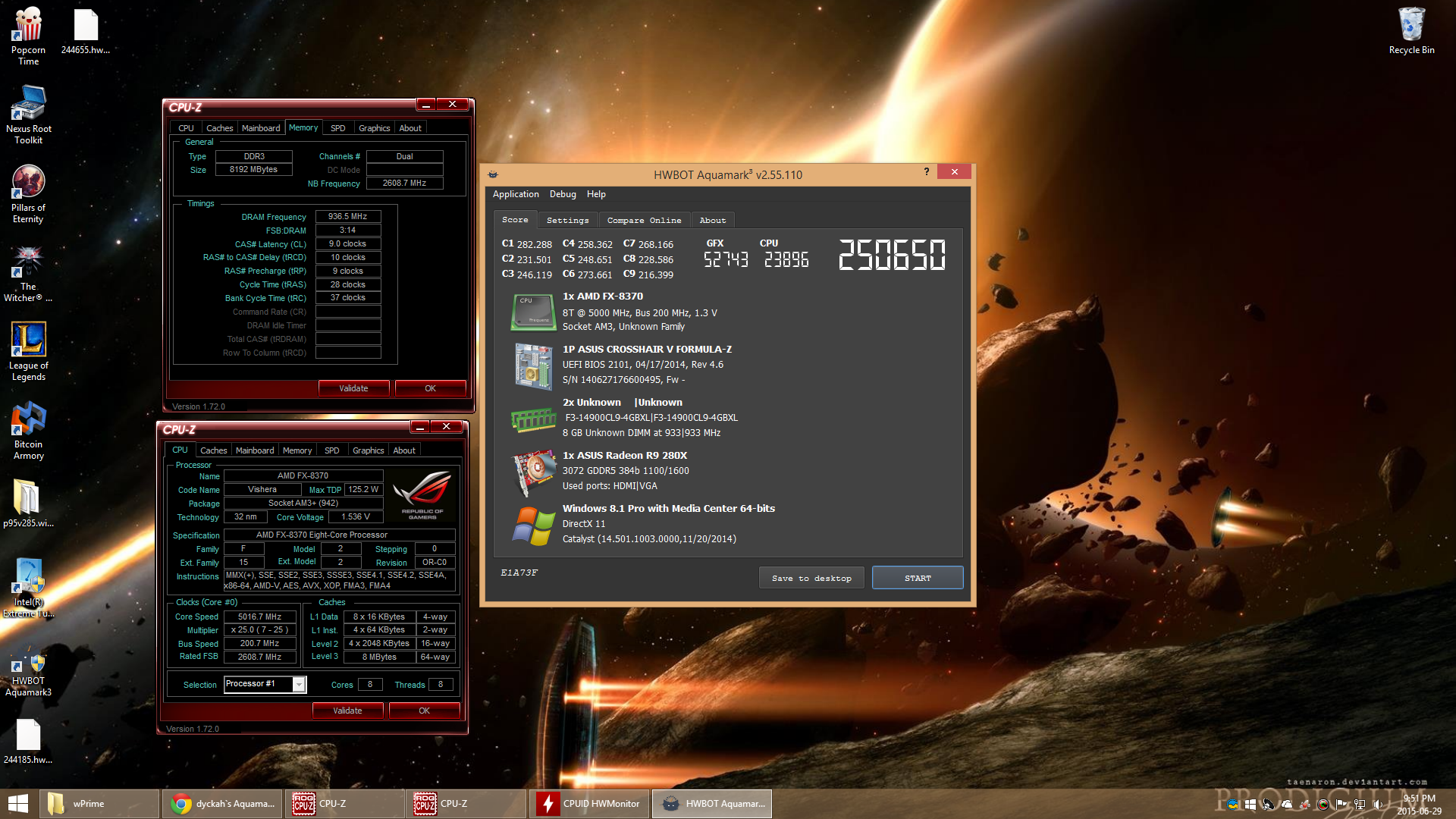Click Validate in top CPU-Z window

coord(353,388)
